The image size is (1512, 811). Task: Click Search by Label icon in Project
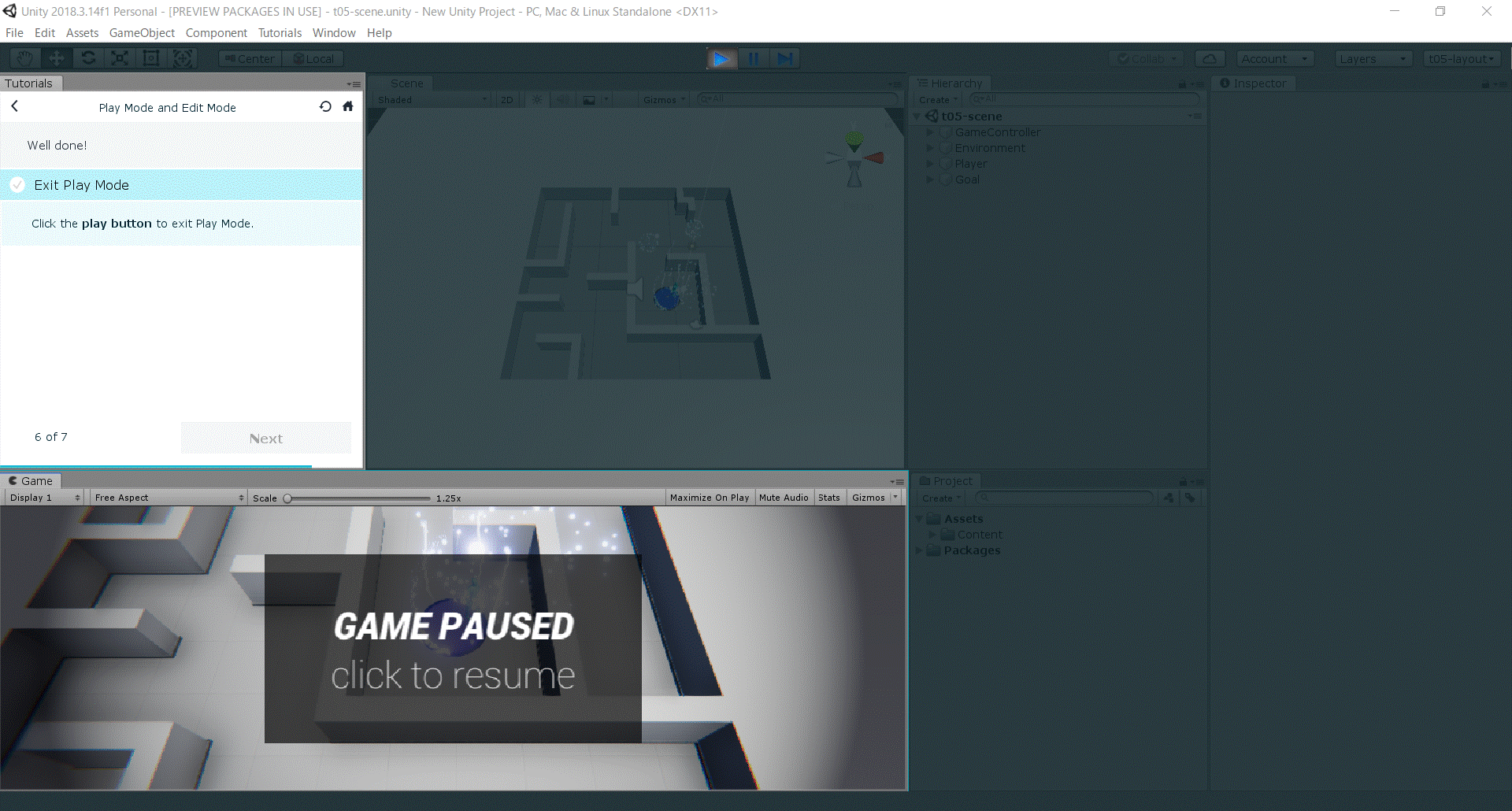click(1190, 498)
